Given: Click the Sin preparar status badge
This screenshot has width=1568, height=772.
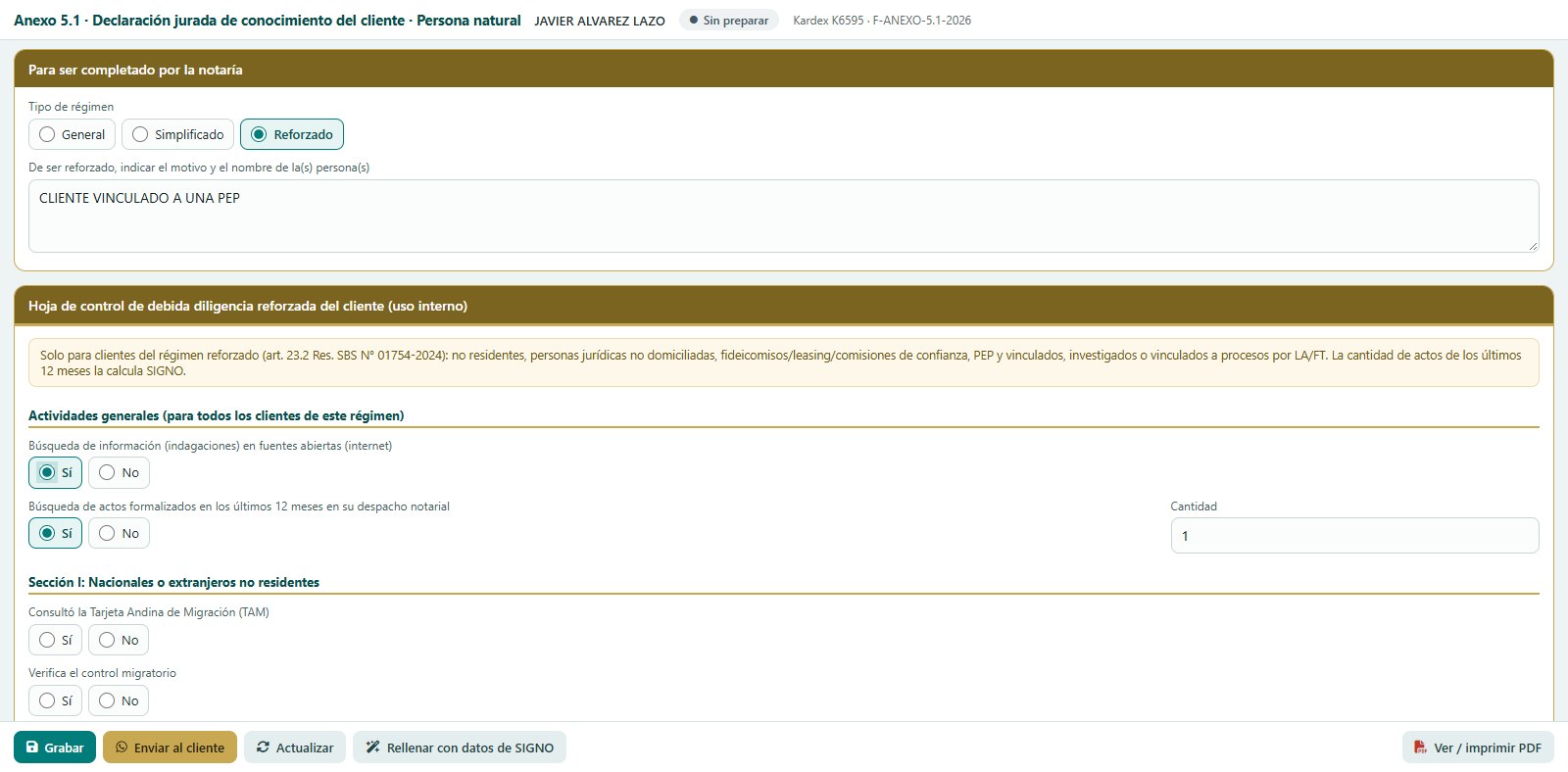Looking at the screenshot, I should click(729, 20).
